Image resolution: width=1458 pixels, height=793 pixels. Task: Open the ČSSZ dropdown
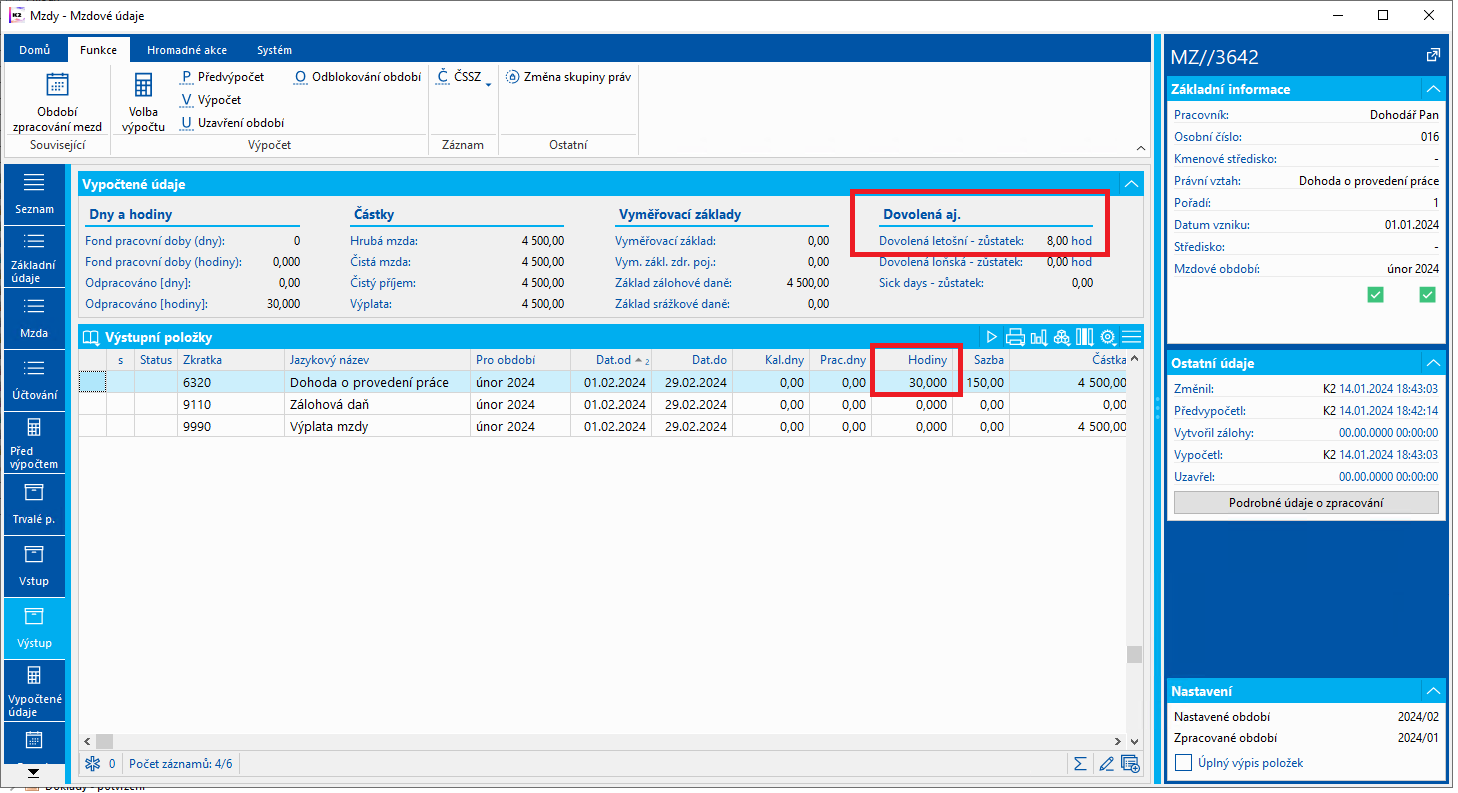pos(465,77)
